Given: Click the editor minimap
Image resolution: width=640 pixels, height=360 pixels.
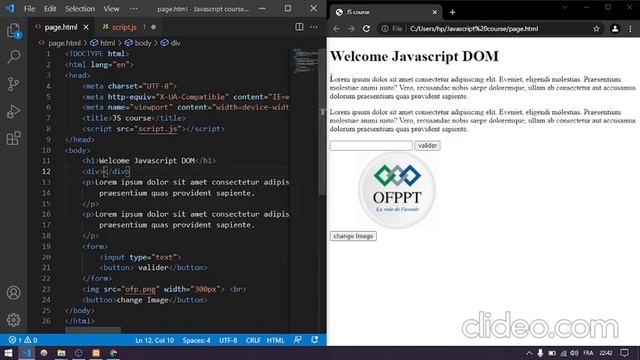Looking at the screenshot, I should coord(305,61).
